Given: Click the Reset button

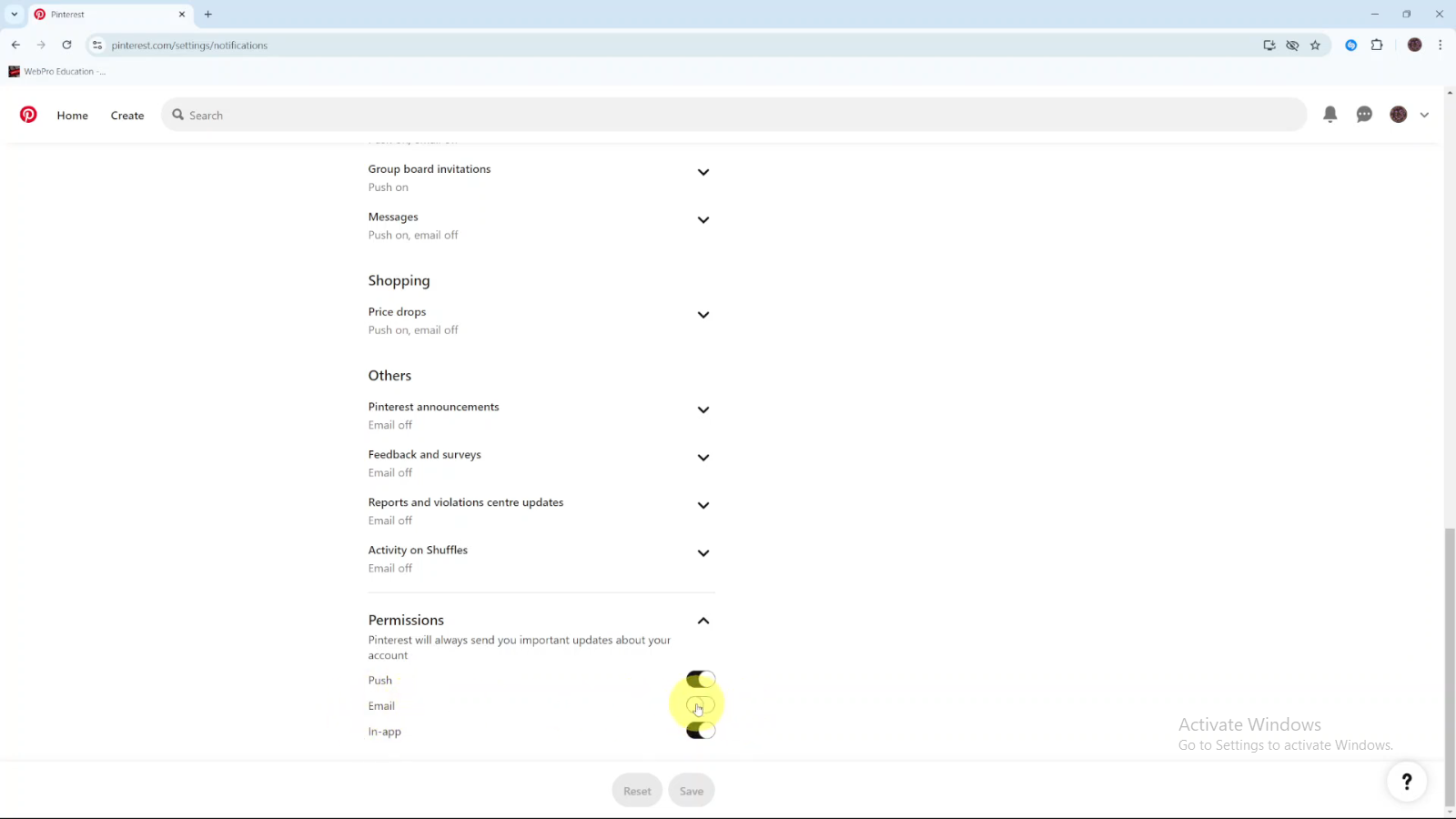Looking at the screenshot, I should point(637,791).
